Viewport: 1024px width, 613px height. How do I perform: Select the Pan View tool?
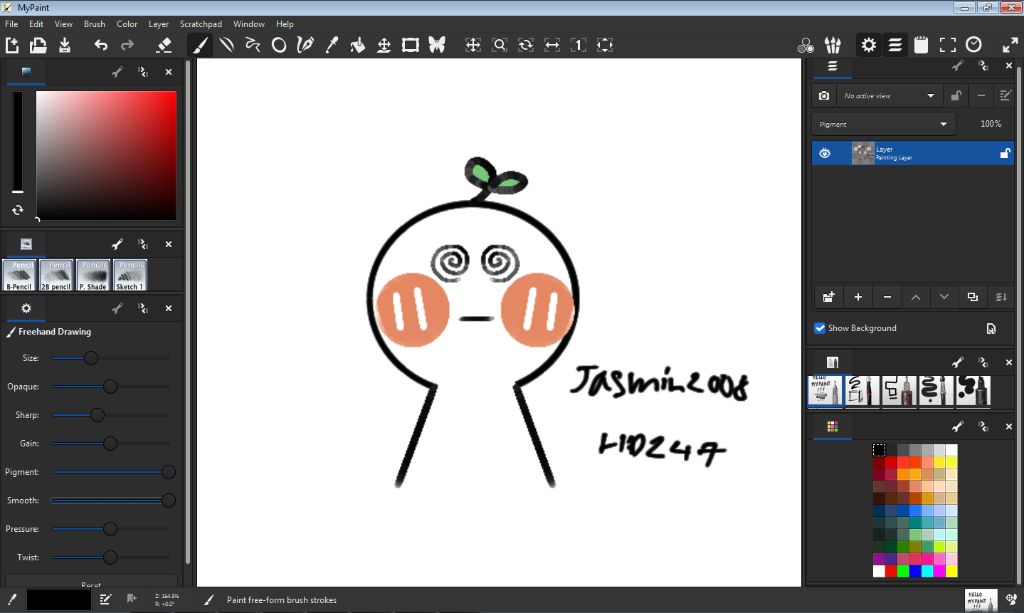[473, 45]
